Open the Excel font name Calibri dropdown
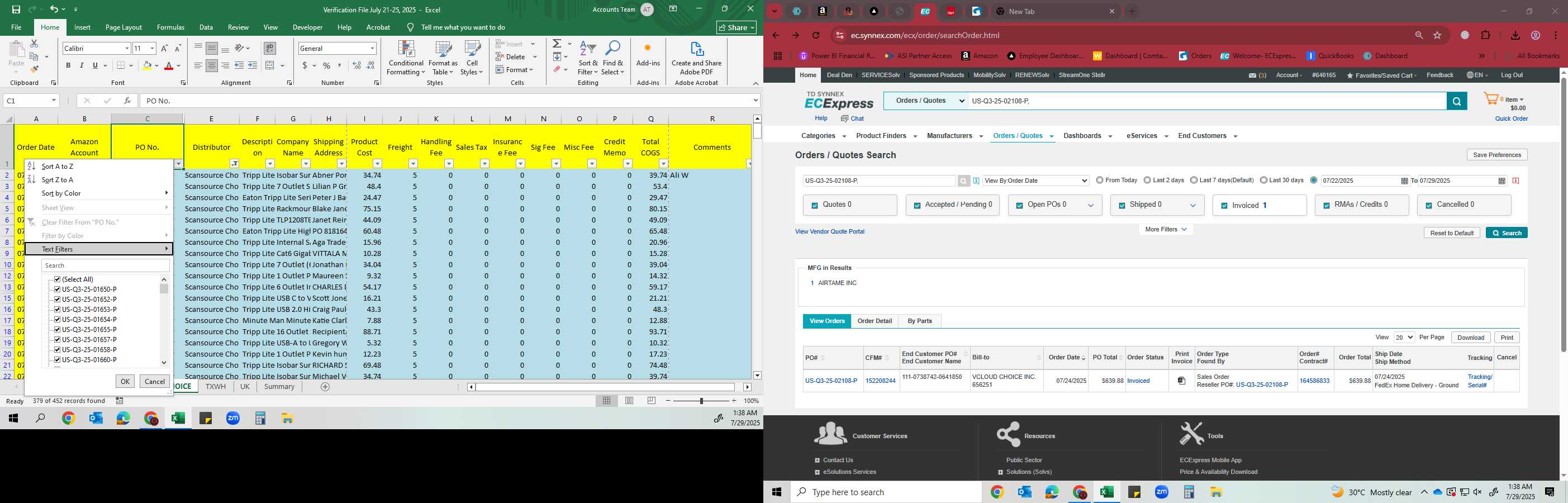 click(127, 48)
